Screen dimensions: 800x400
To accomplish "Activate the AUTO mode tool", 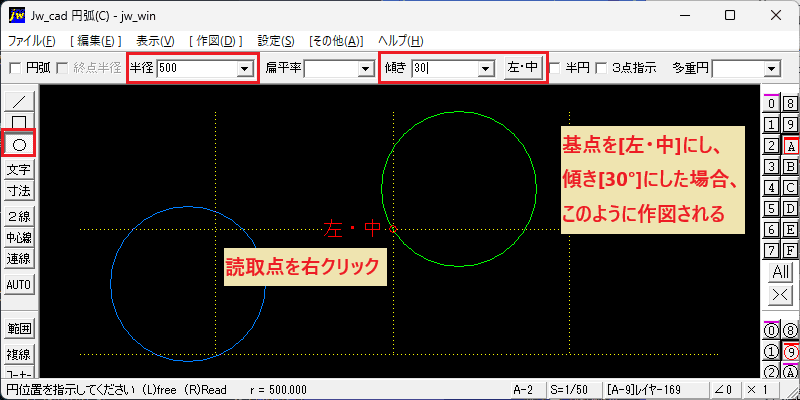I will point(19,285).
